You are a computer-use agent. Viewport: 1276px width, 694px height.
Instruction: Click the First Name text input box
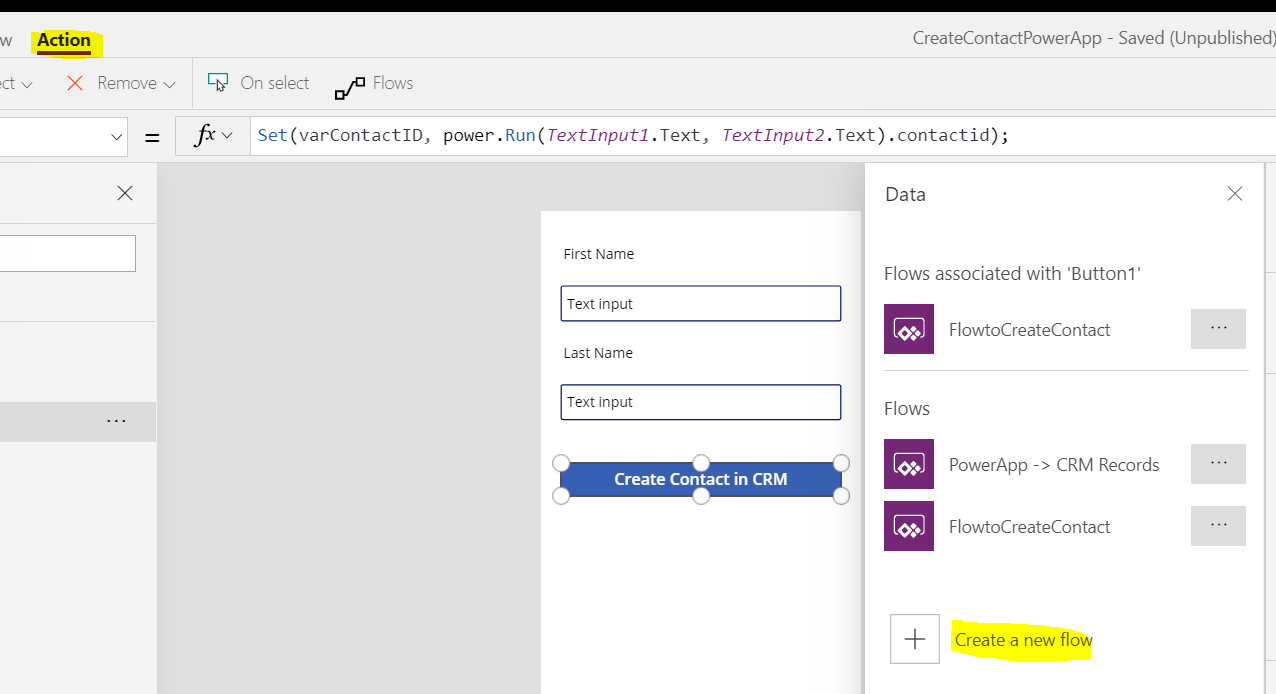[700, 303]
